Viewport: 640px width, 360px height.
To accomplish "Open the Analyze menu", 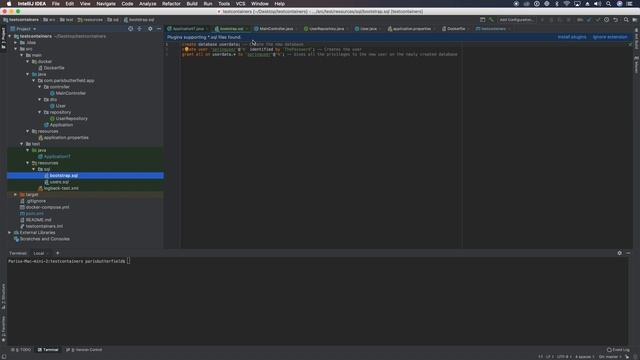I will 147,4.
